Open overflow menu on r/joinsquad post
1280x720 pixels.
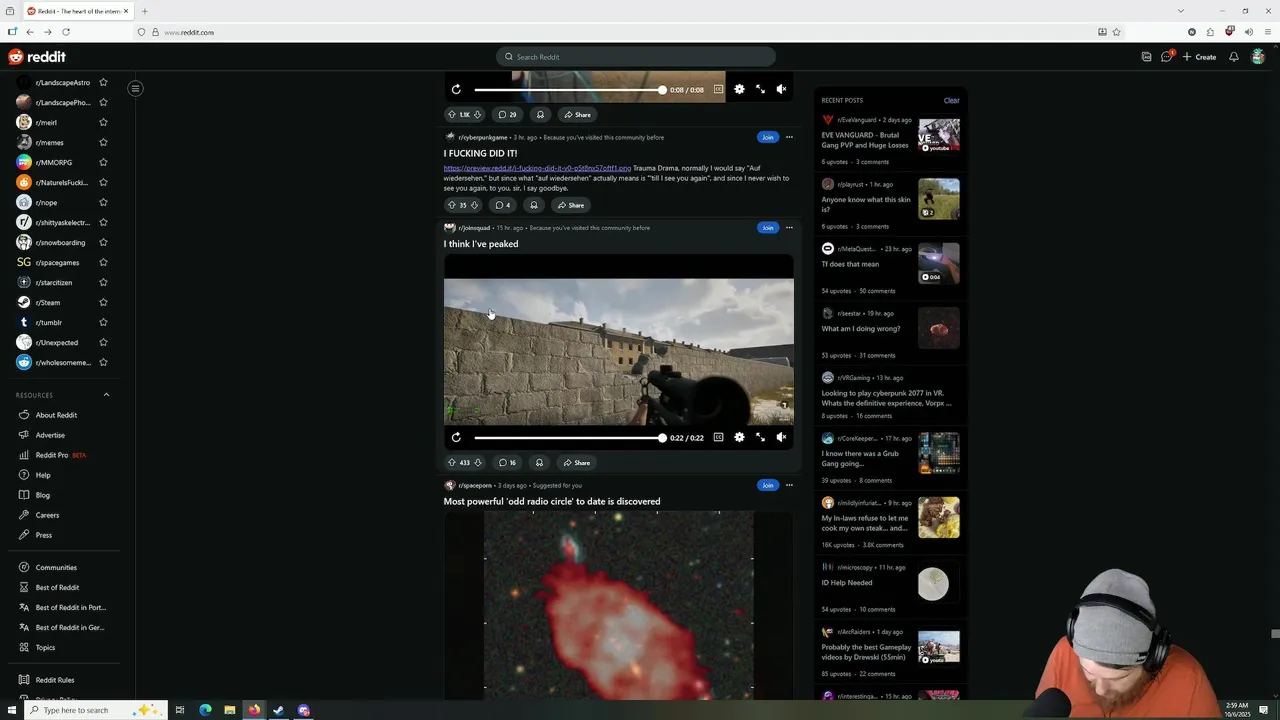789,227
